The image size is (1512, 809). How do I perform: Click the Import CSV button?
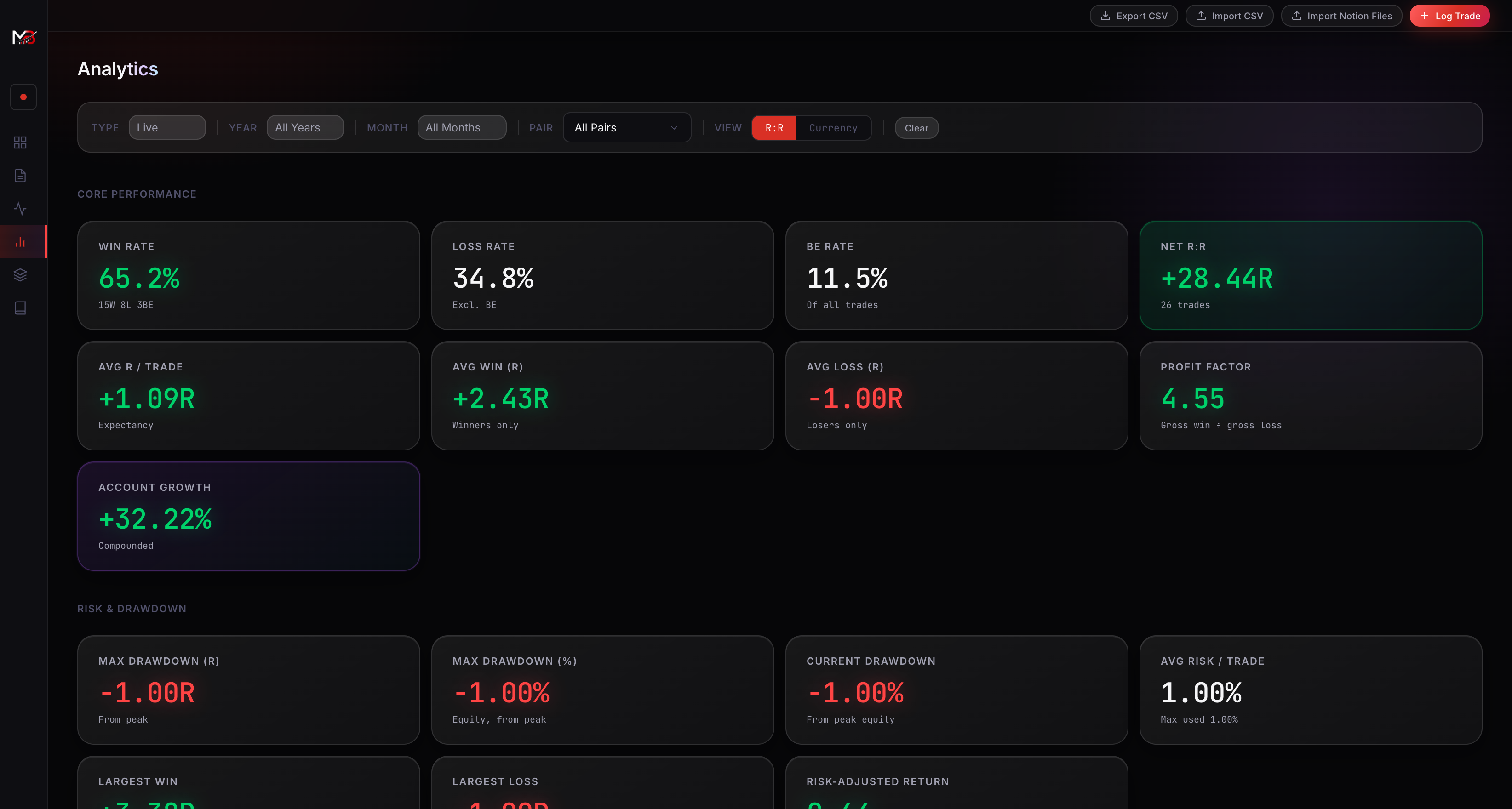[1229, 16]
